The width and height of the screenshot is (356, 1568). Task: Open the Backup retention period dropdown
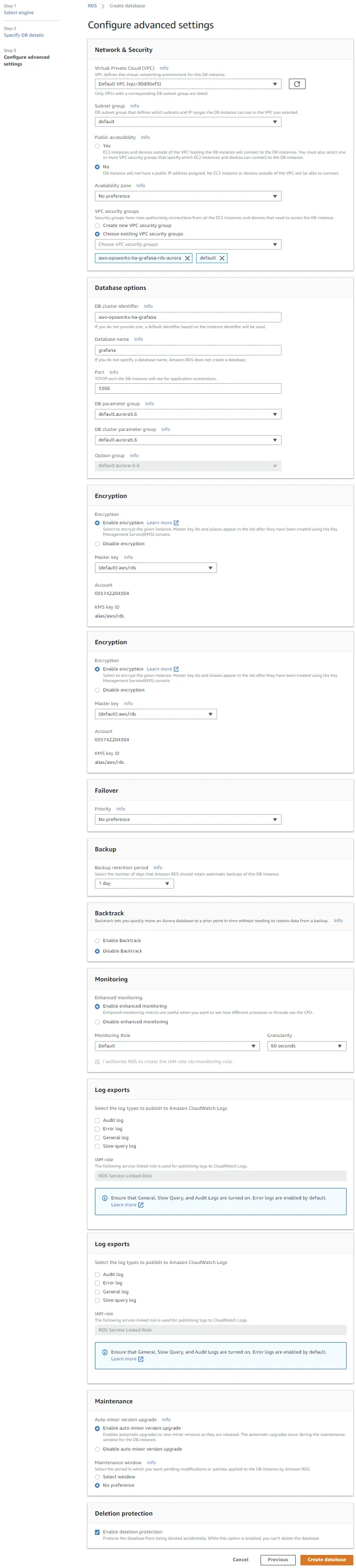134,883
